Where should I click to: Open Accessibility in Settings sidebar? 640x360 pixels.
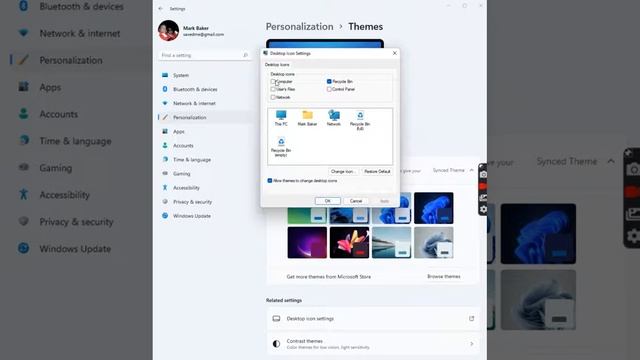[x=186, y=188]
